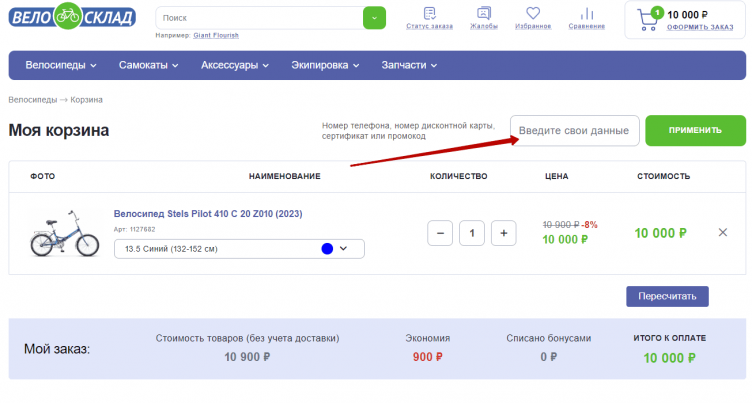Image resolution: width=752 pixels, height=403 pixels.
Task: Open the Статус заказа icon
Action: [x=429, y=14]
